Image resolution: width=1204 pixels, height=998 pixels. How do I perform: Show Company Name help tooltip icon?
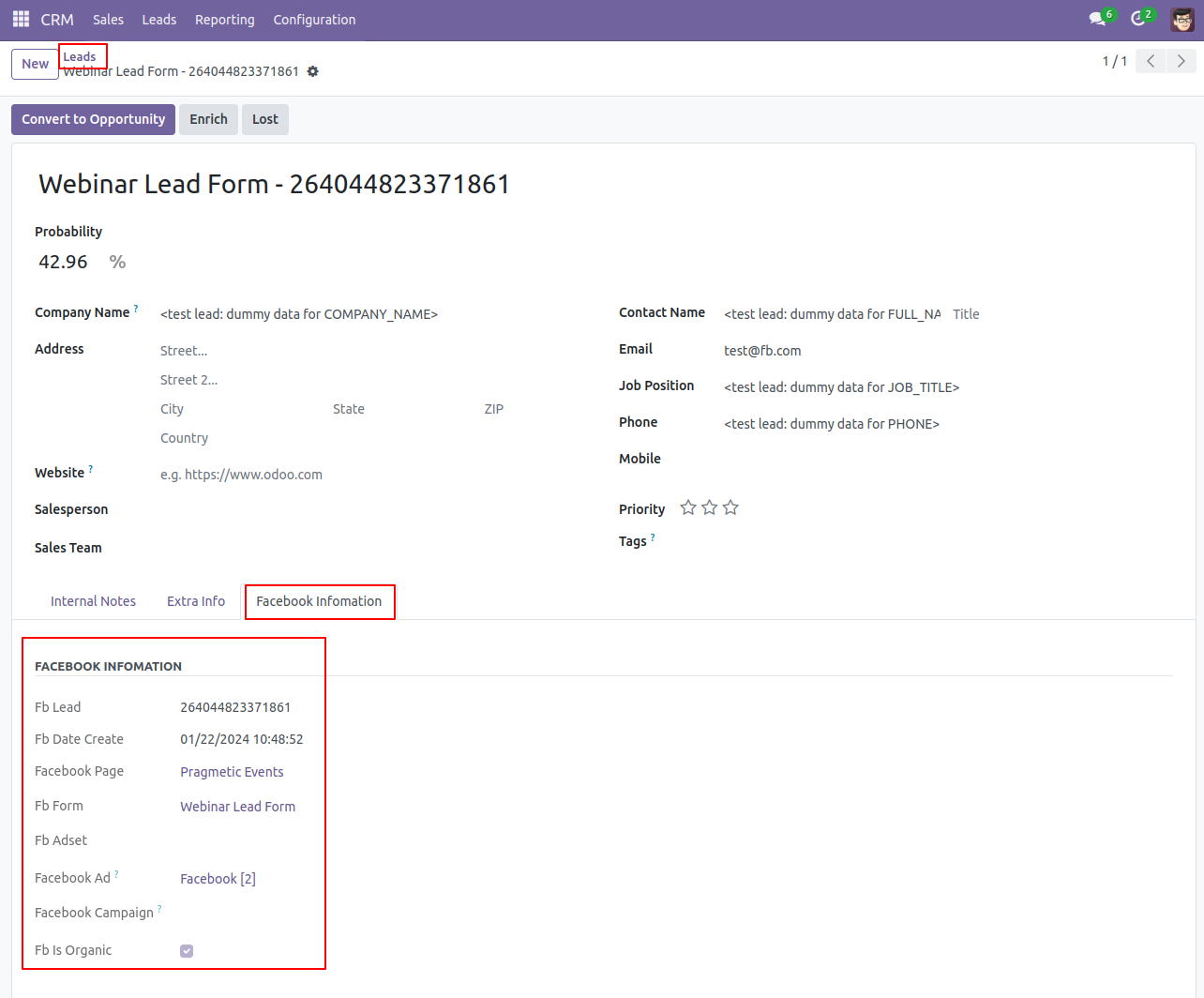click(x=136, y=308)
